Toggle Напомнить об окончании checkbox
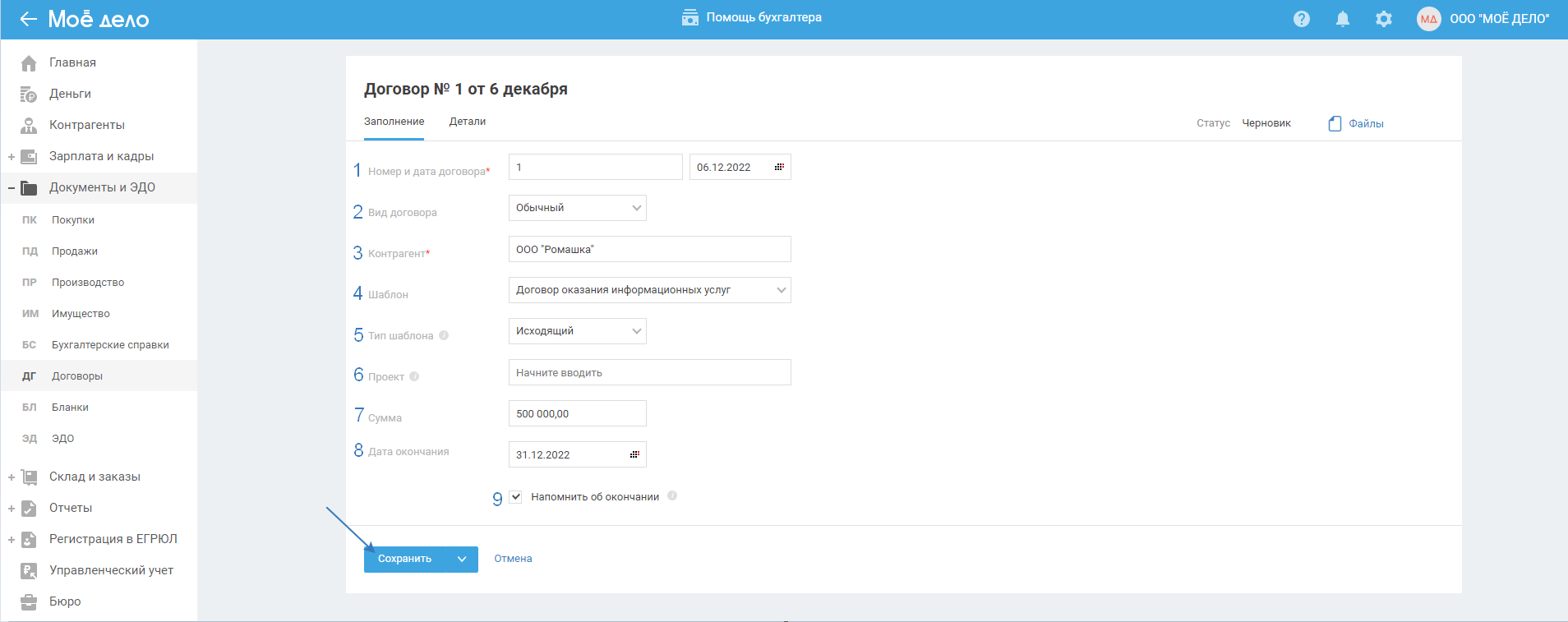This screenshot has width=1568, height=622. pos(515,496)
